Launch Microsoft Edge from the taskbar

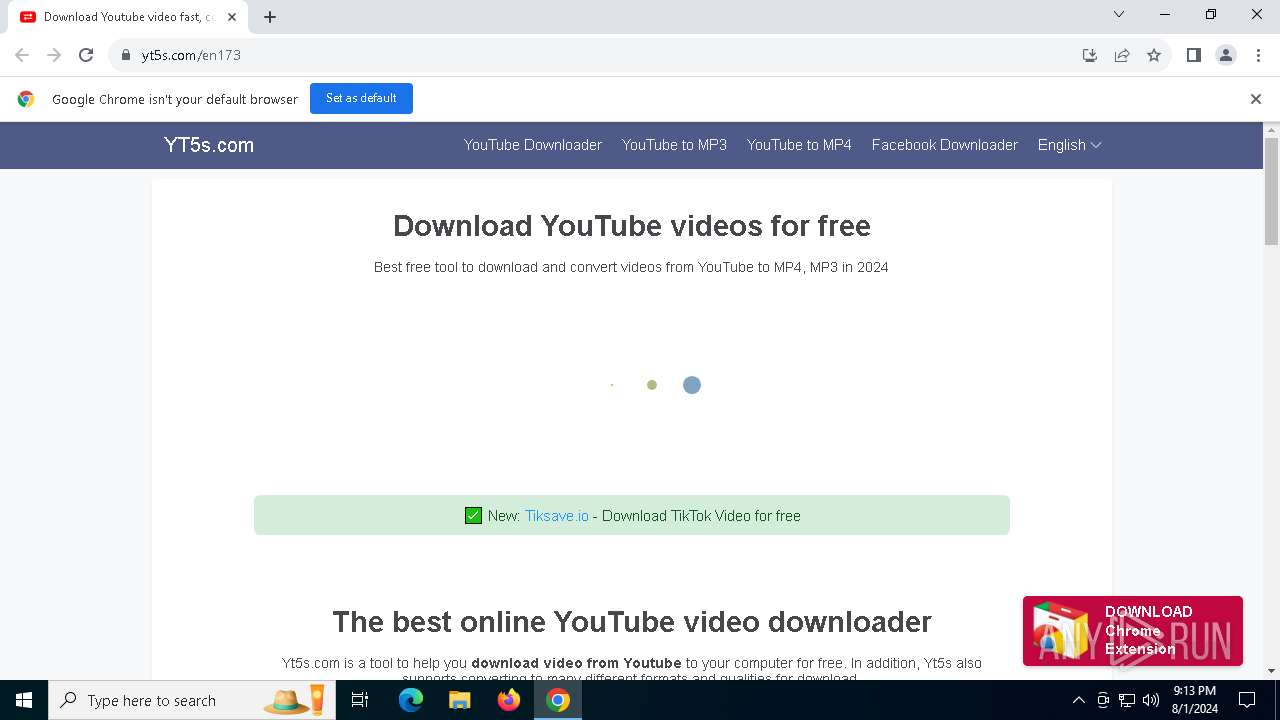[x=411, y=700]
